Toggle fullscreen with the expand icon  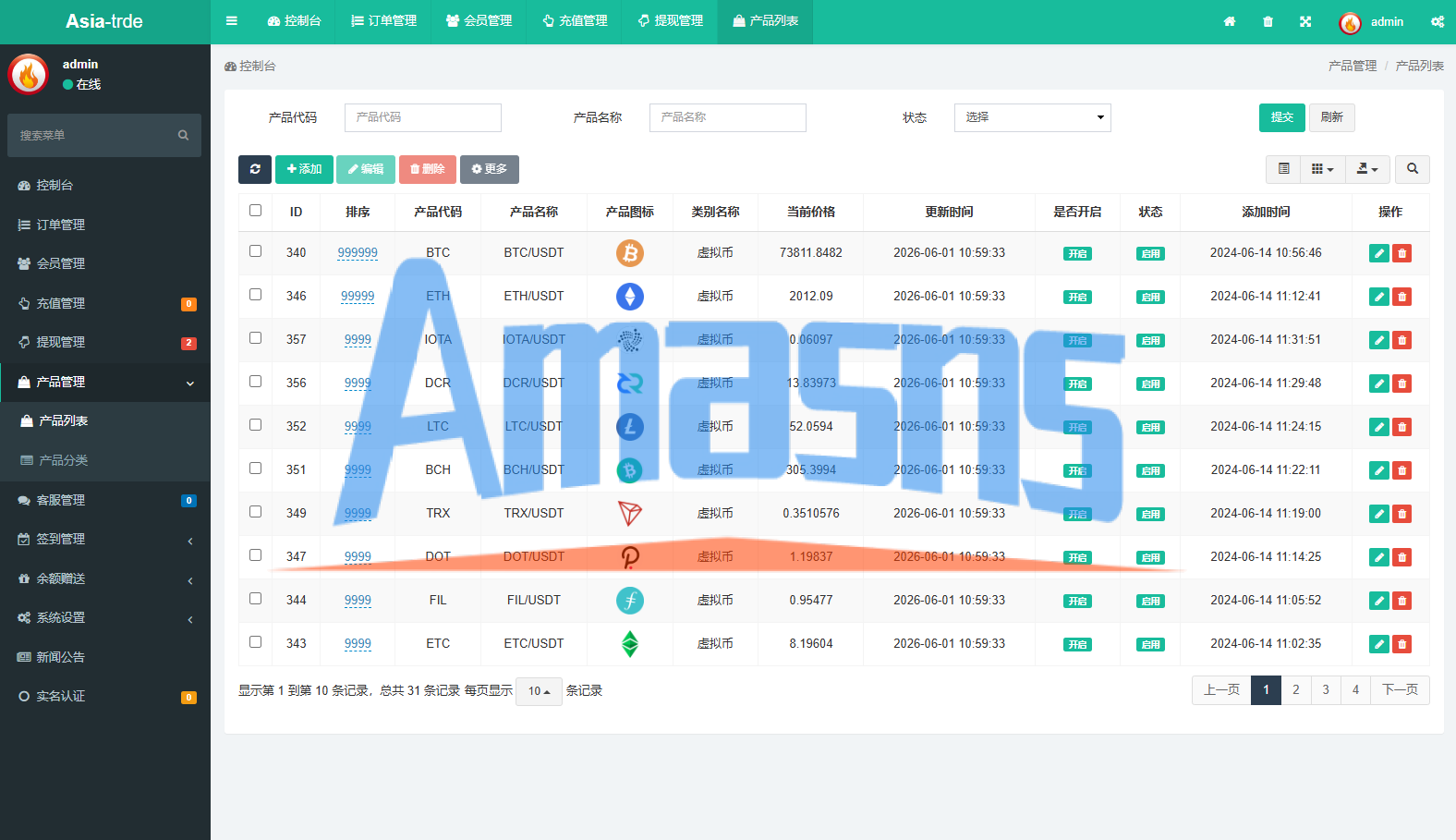pyautogui.click(x=1305, y=21)
